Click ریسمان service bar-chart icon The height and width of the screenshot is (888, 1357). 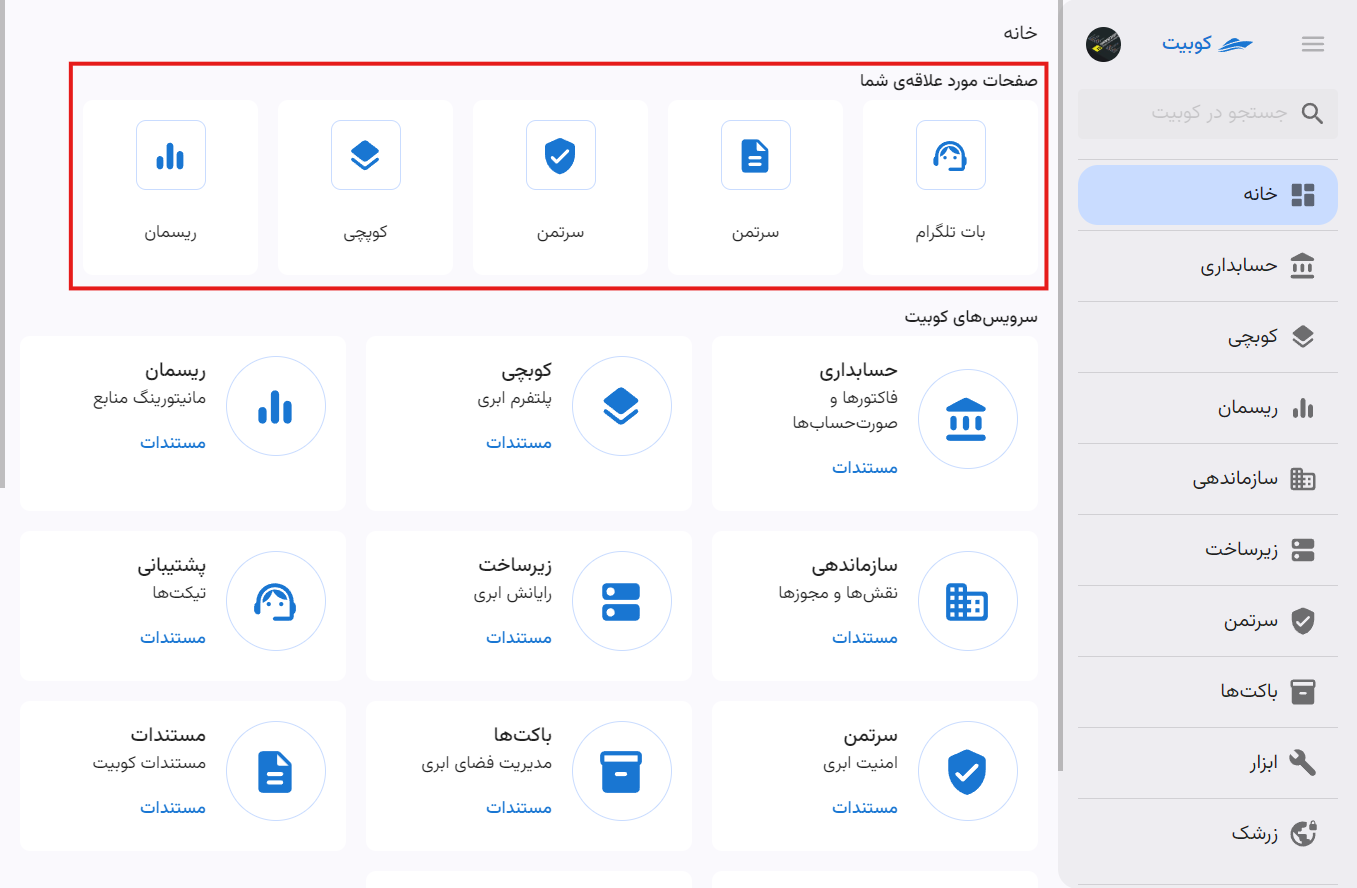[276, 406]
